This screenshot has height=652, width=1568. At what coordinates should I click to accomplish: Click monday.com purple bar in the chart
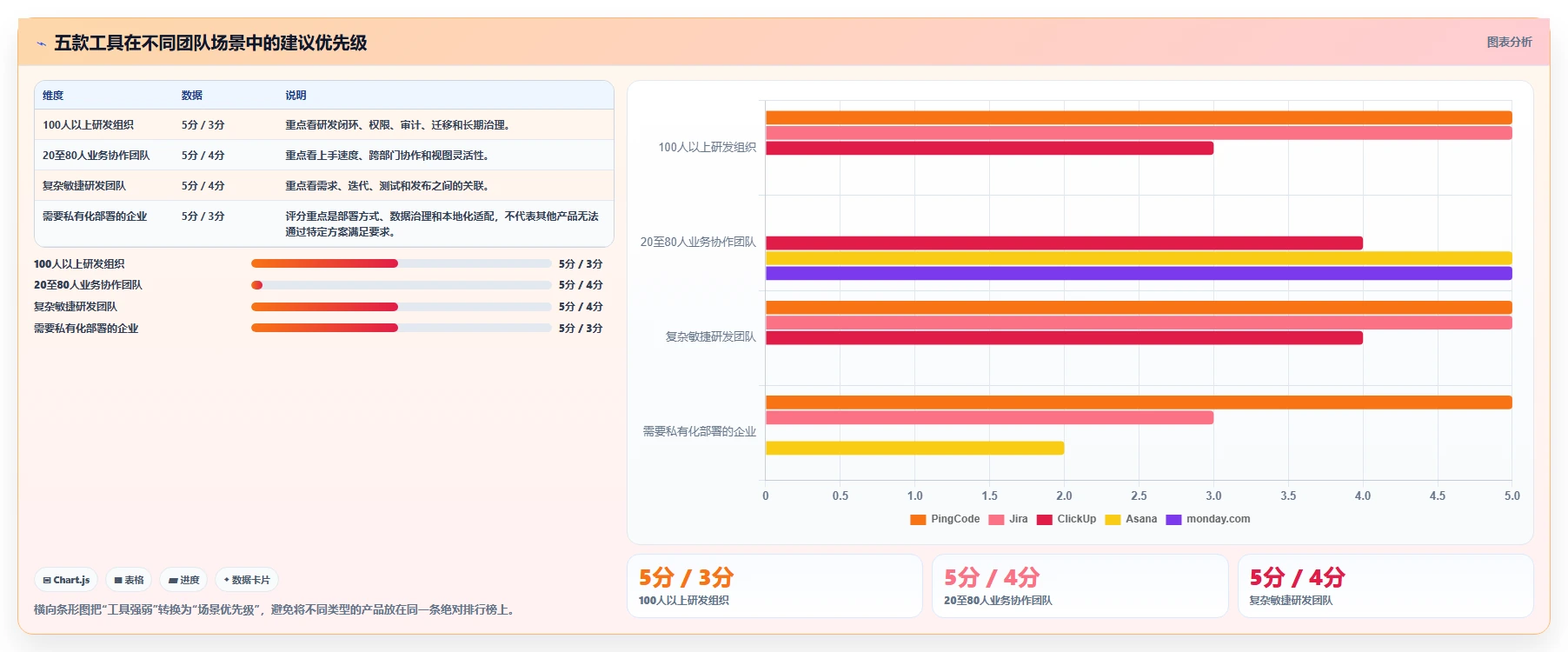click(x=1139, y=274)
